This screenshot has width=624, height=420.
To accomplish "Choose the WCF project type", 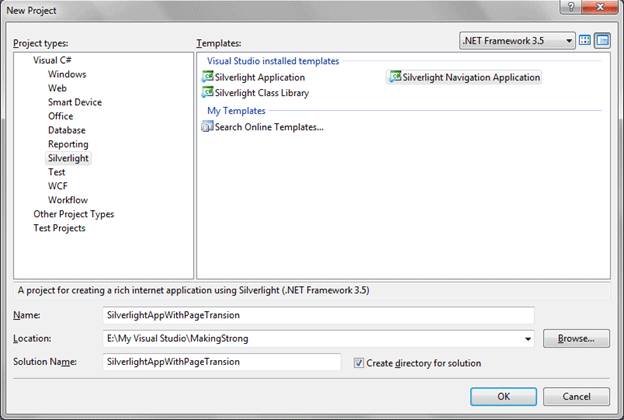I will tap(58, 186).
